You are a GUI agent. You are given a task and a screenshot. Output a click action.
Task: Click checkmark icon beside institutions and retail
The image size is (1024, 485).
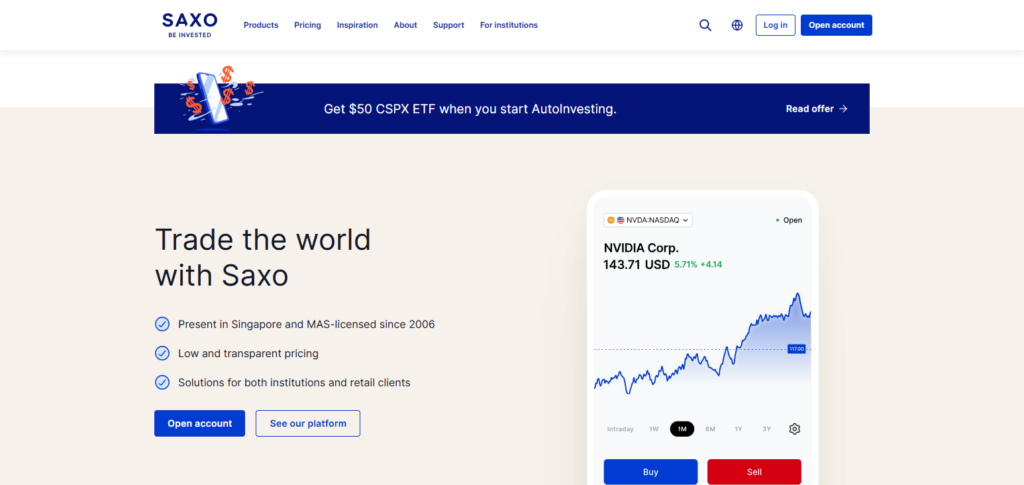point(162,383)
